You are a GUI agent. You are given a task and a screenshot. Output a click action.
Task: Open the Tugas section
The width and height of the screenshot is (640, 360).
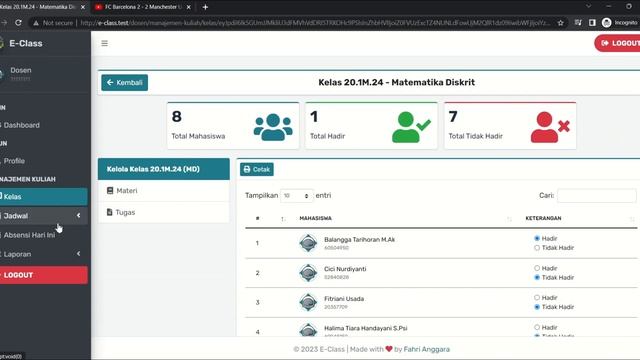click(x=163, y=212)
